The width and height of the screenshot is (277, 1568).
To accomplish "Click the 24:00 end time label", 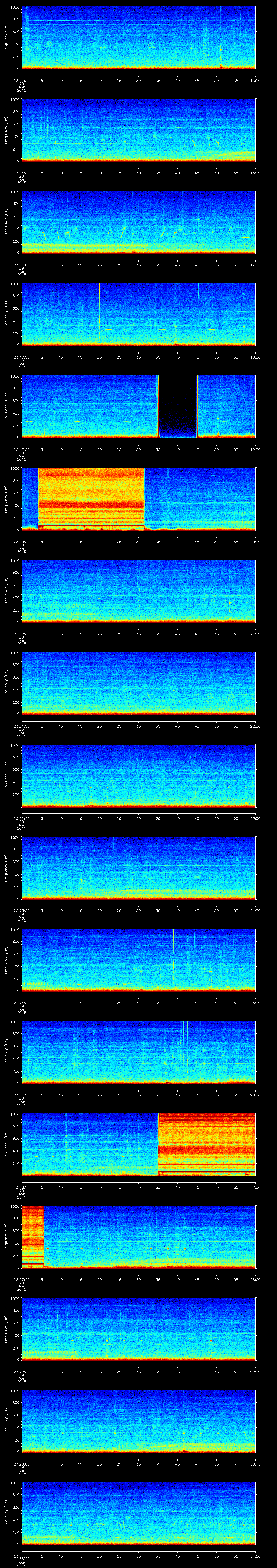I will [x=256, y=910].
